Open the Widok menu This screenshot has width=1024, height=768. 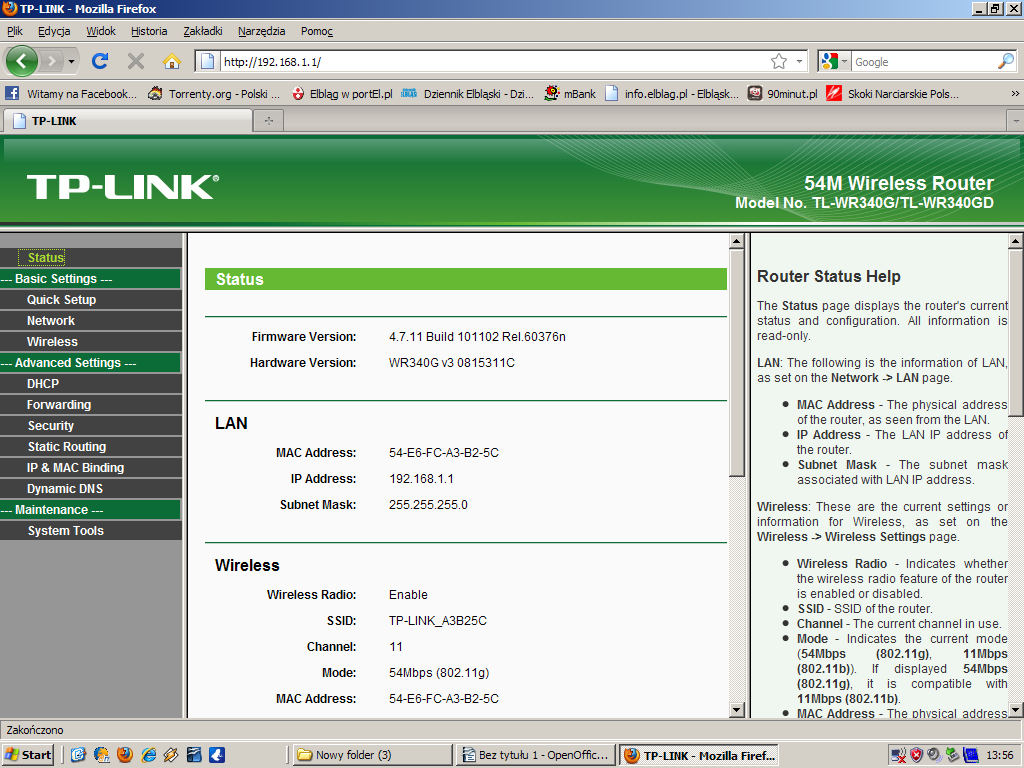click(x=101, y=31)
